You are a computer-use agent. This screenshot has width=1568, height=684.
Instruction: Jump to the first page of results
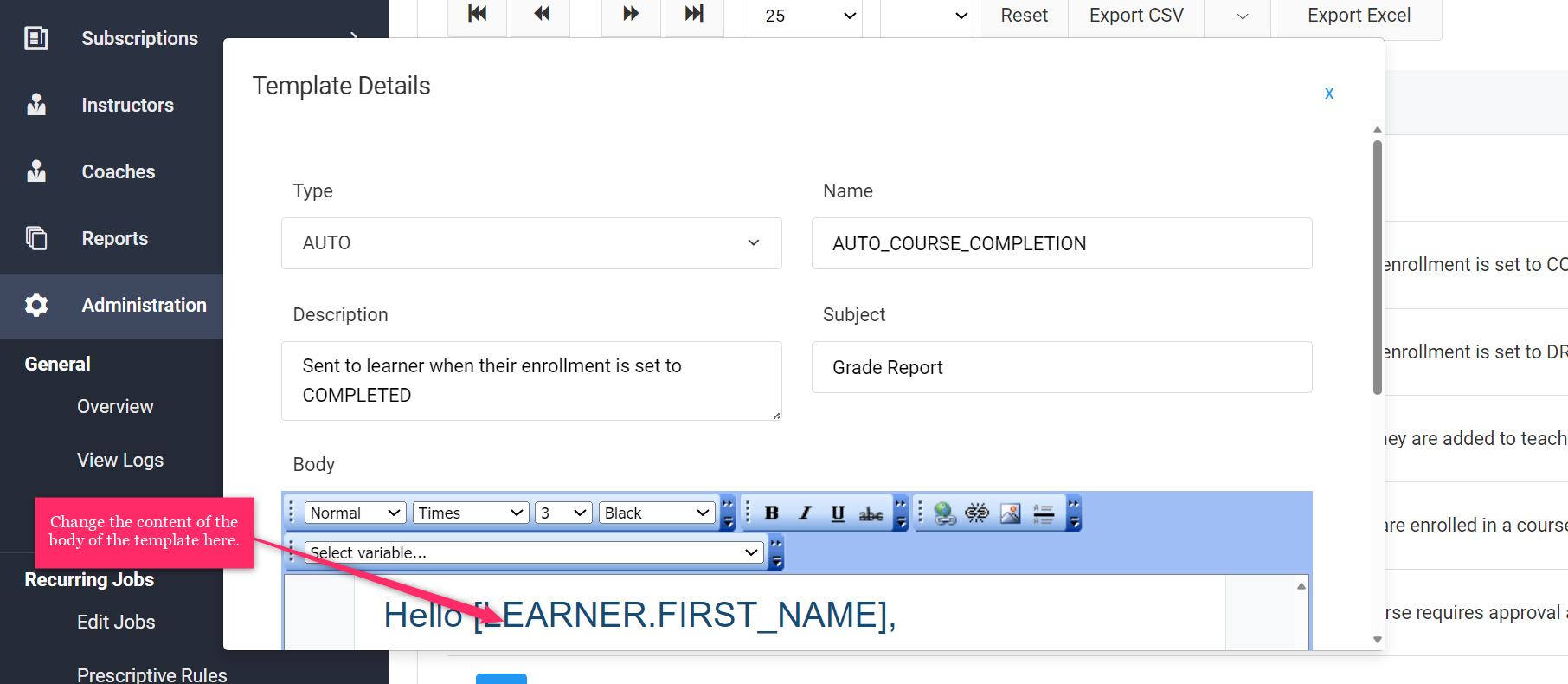click(477, 15)
